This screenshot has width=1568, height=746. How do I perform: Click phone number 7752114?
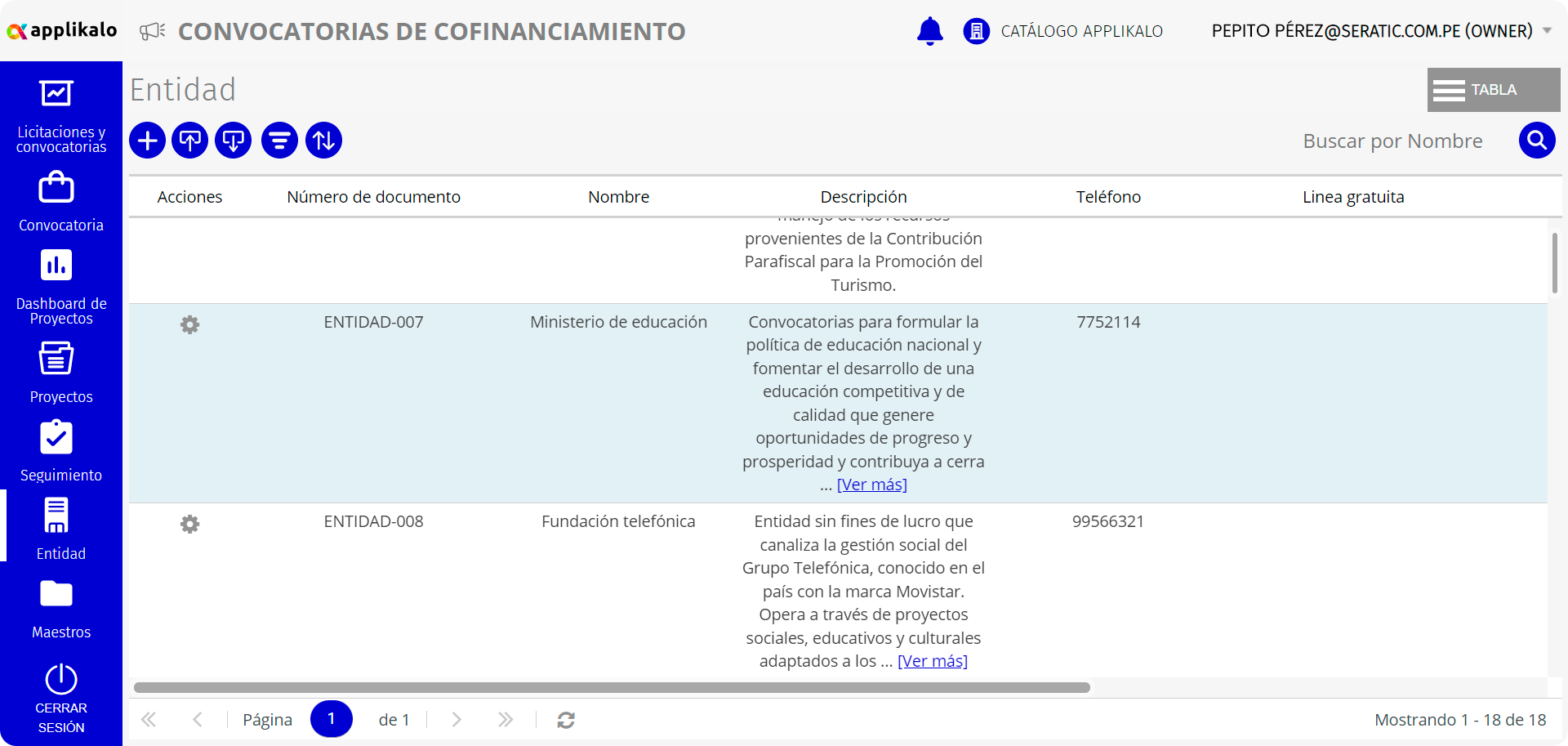(1108, 322)
